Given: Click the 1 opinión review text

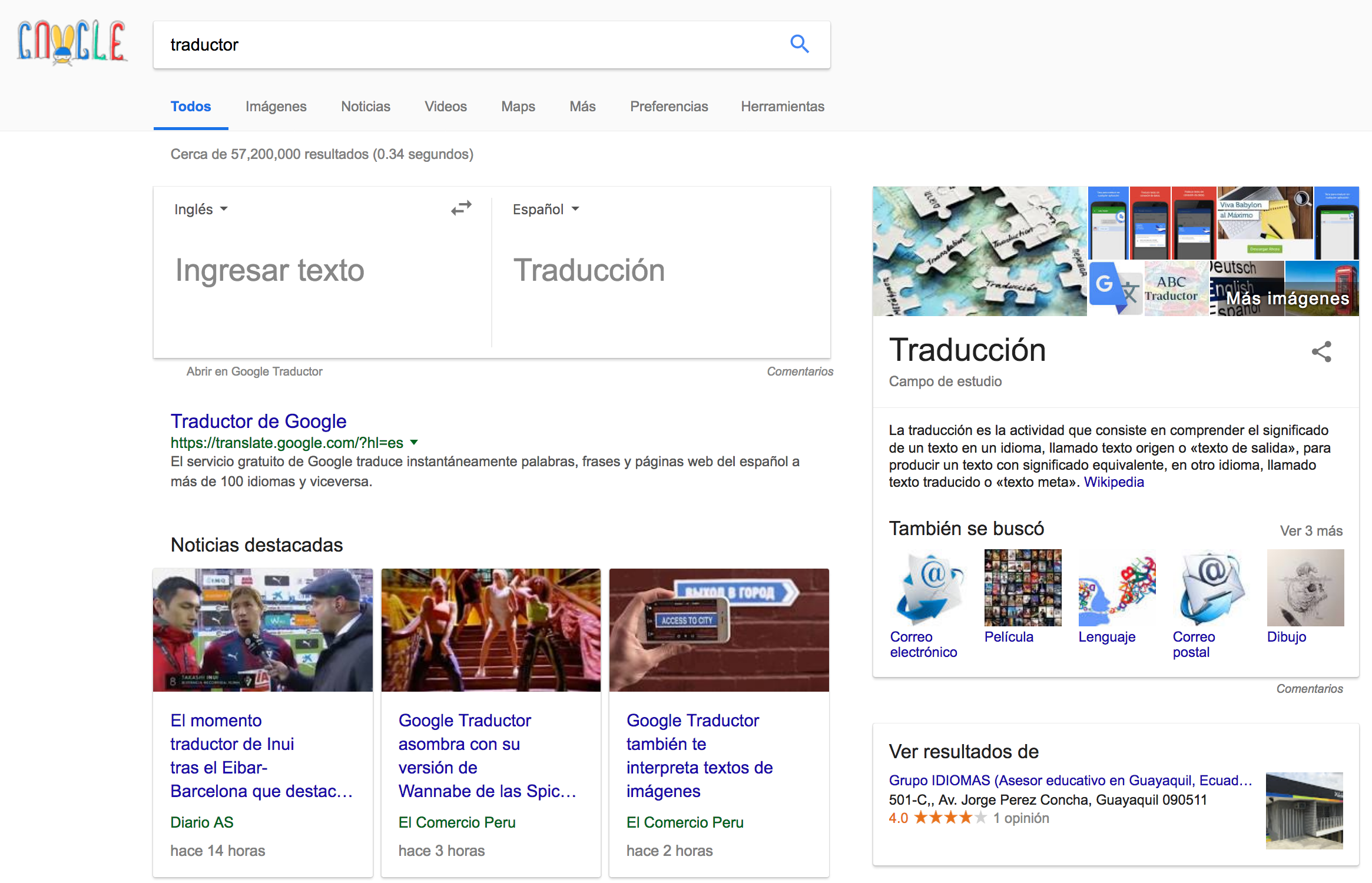Looking at the screenshot, I should [1021, 818].
